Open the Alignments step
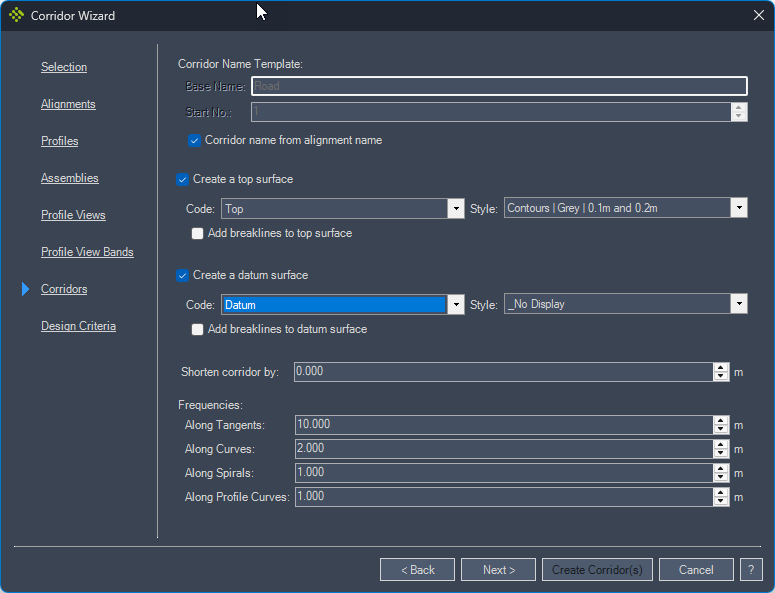 pyautogui.click(x=68, y=104)
